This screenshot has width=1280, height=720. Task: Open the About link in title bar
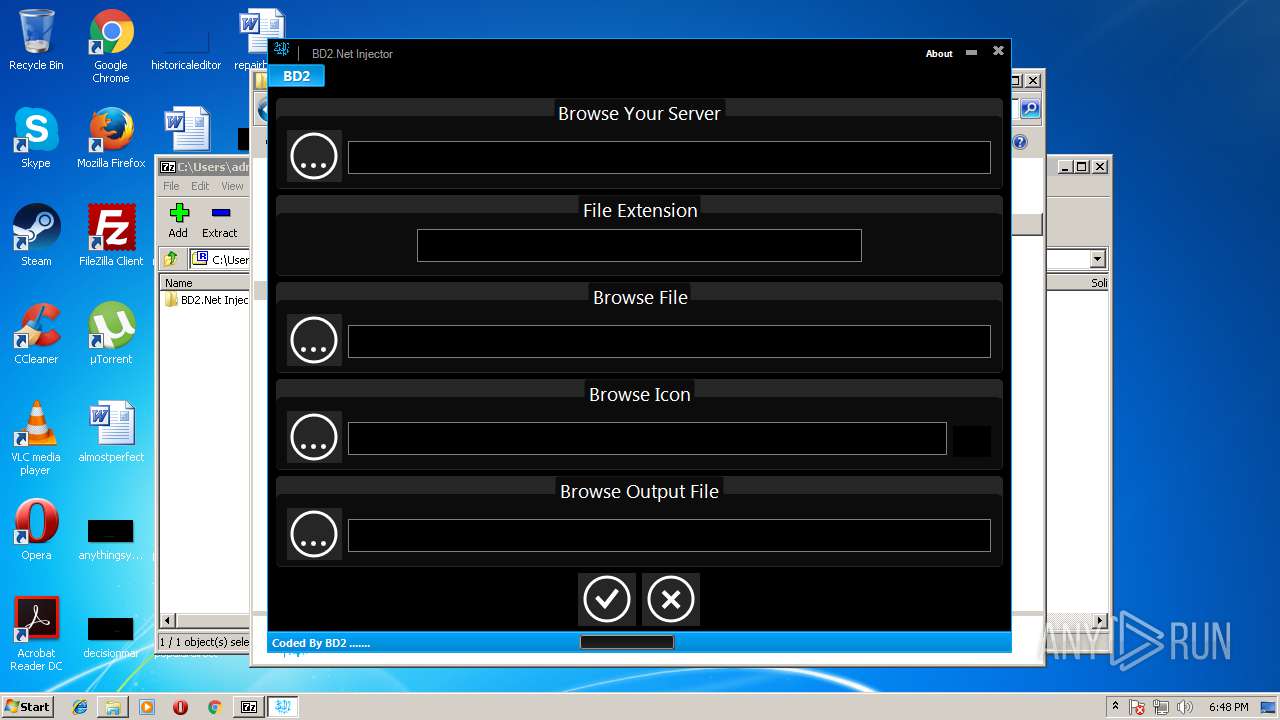pos(939,54)
